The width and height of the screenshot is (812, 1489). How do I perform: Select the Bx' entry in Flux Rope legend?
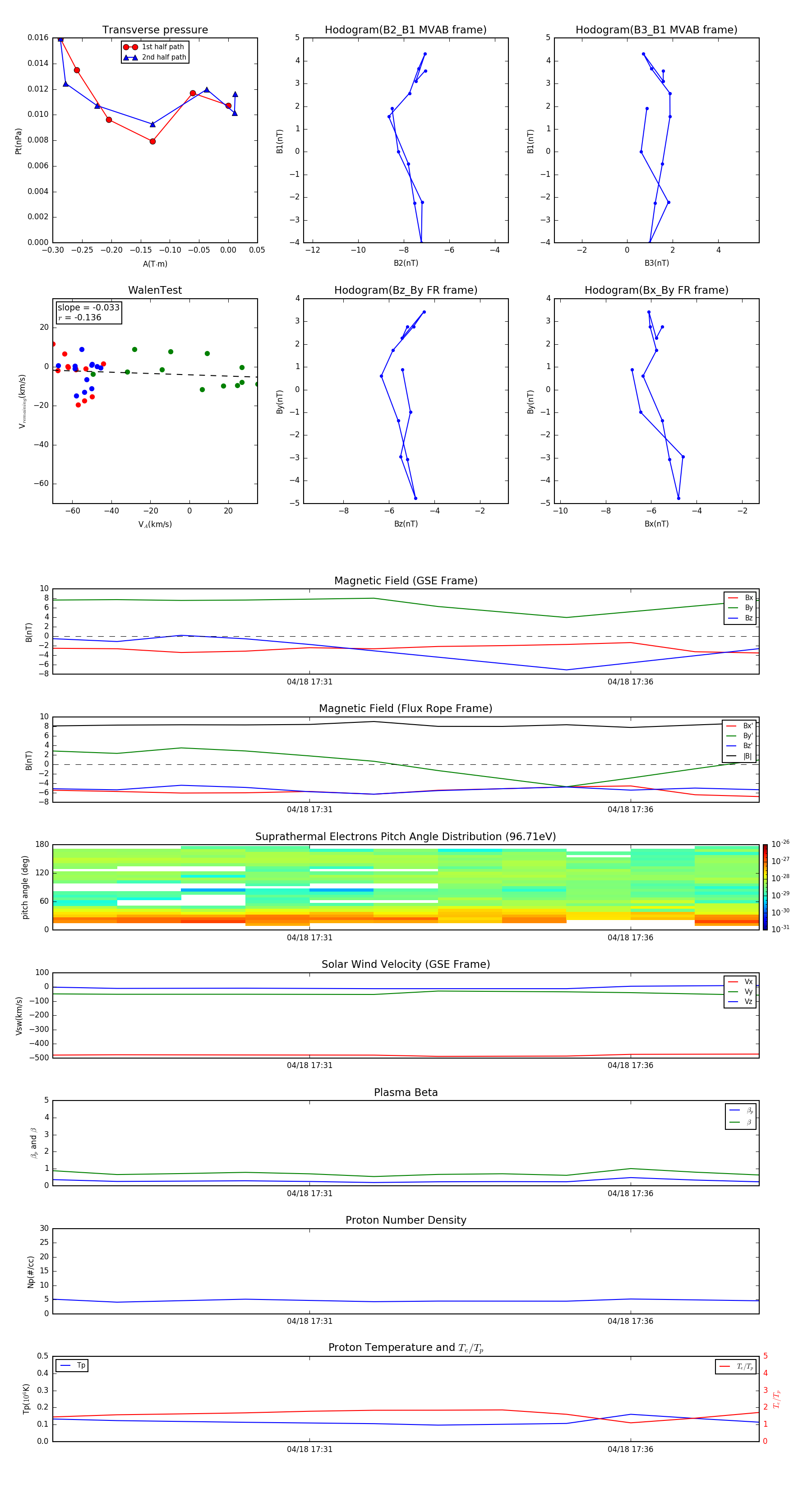pos(740,726)
